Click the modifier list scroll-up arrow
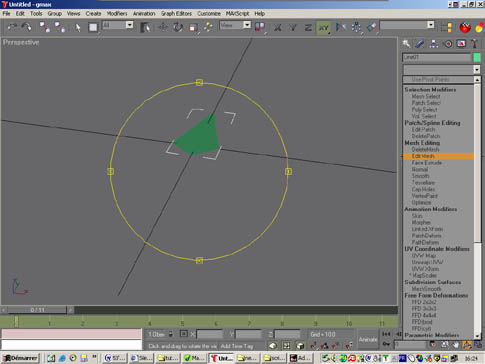 pos(477,80)
